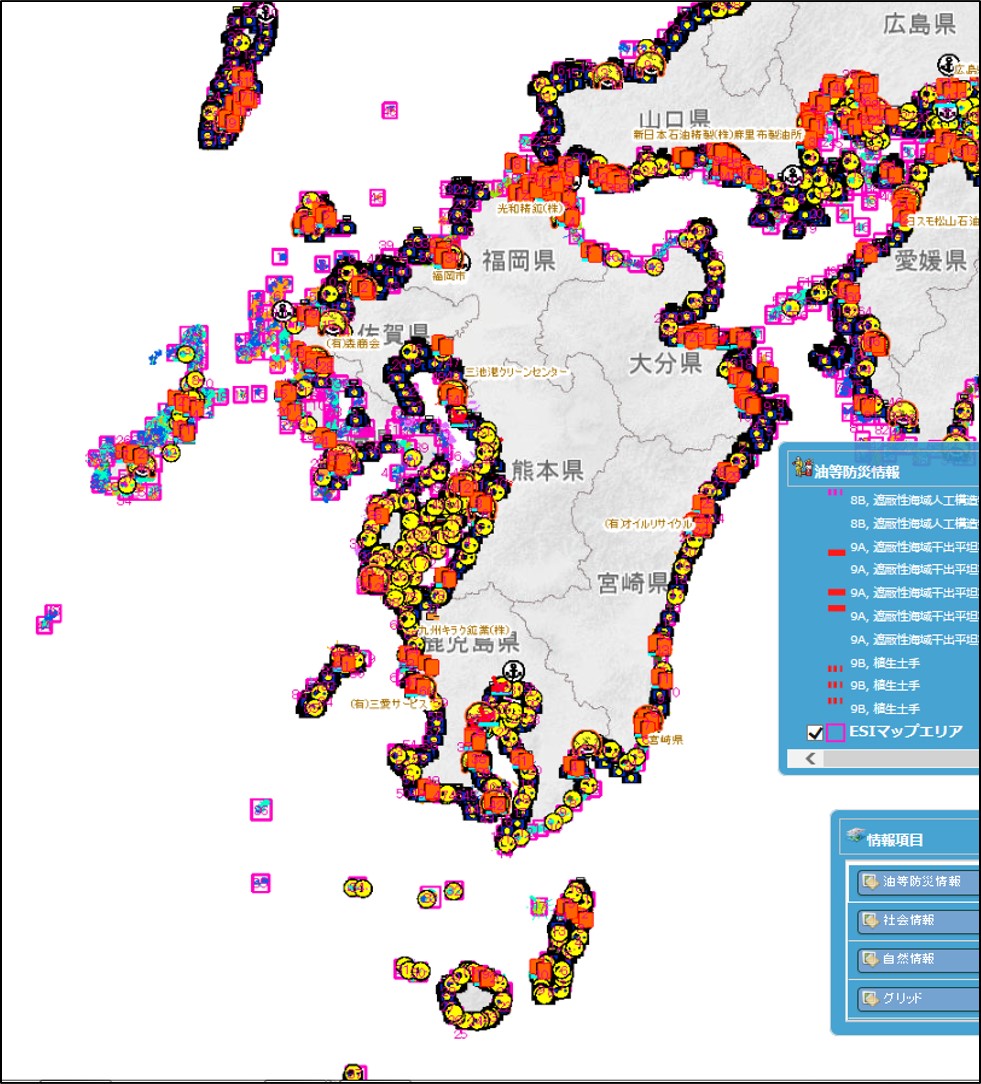The height and width of the screenshot is (1084, 981).
Task: Click the 福岡市 map label
Action: 449,275
